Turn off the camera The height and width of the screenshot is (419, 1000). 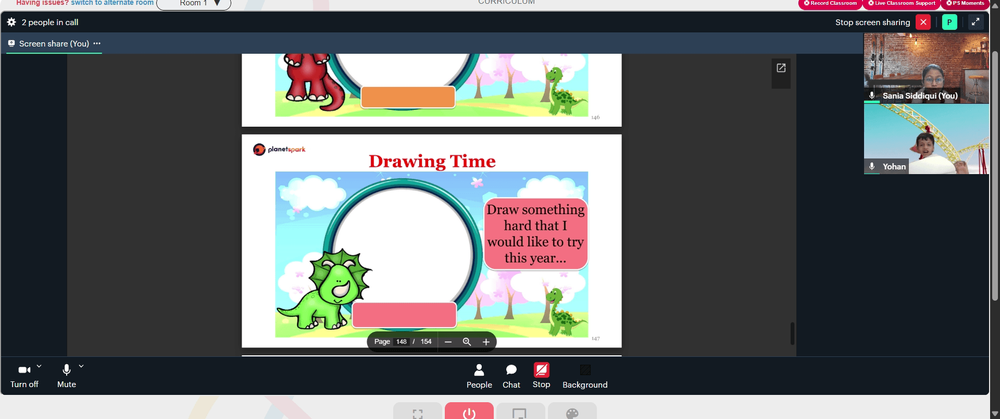click(24, 376)
